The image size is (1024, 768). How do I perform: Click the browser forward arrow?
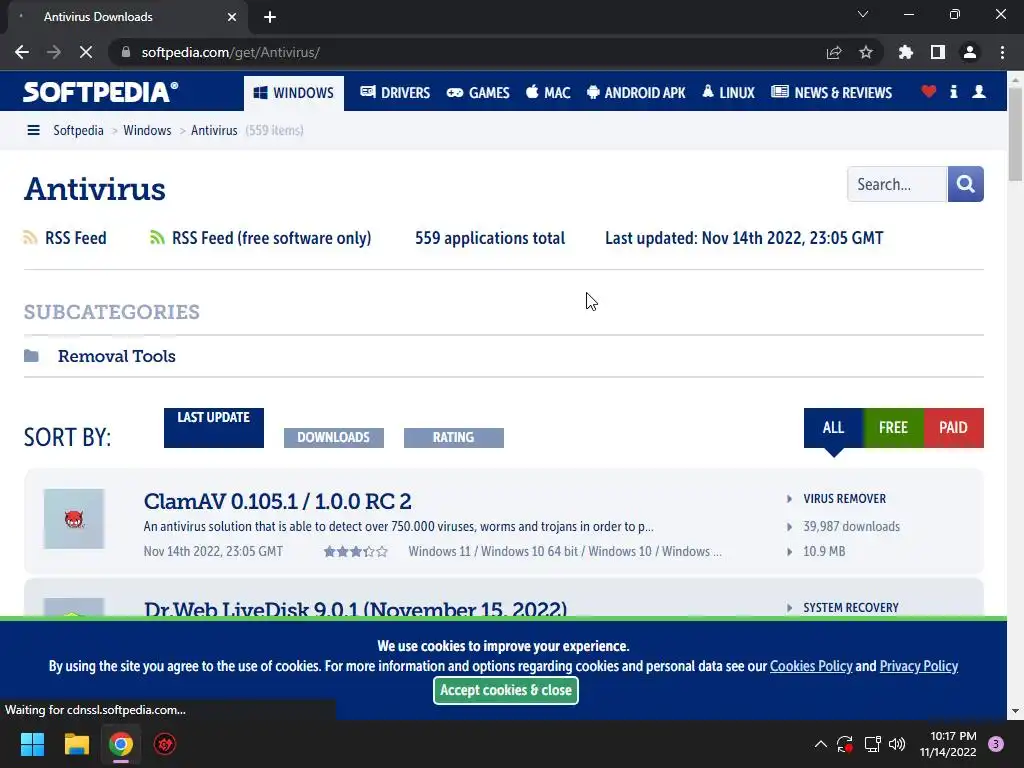point(54,52)
